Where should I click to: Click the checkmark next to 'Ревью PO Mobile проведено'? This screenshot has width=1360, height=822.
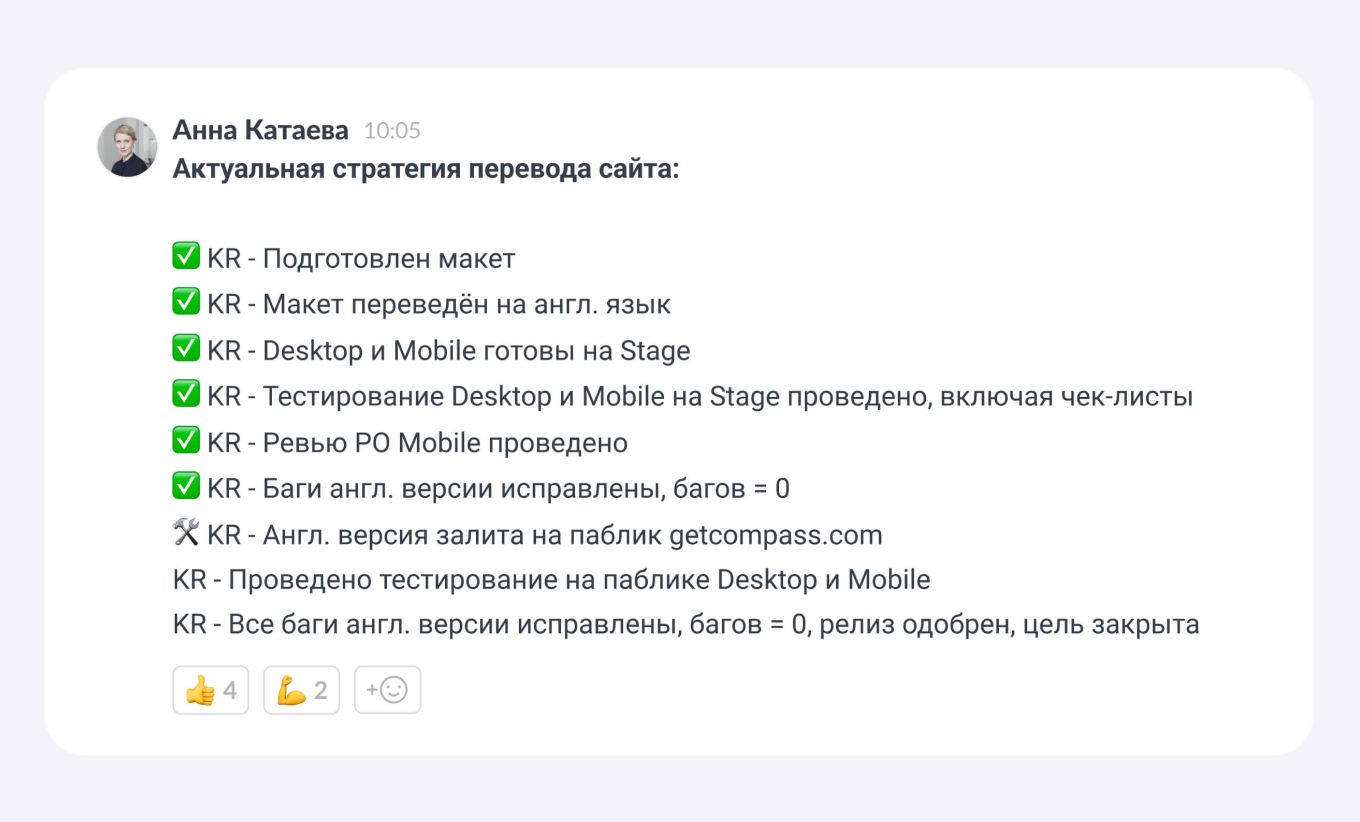pos(186,441)
